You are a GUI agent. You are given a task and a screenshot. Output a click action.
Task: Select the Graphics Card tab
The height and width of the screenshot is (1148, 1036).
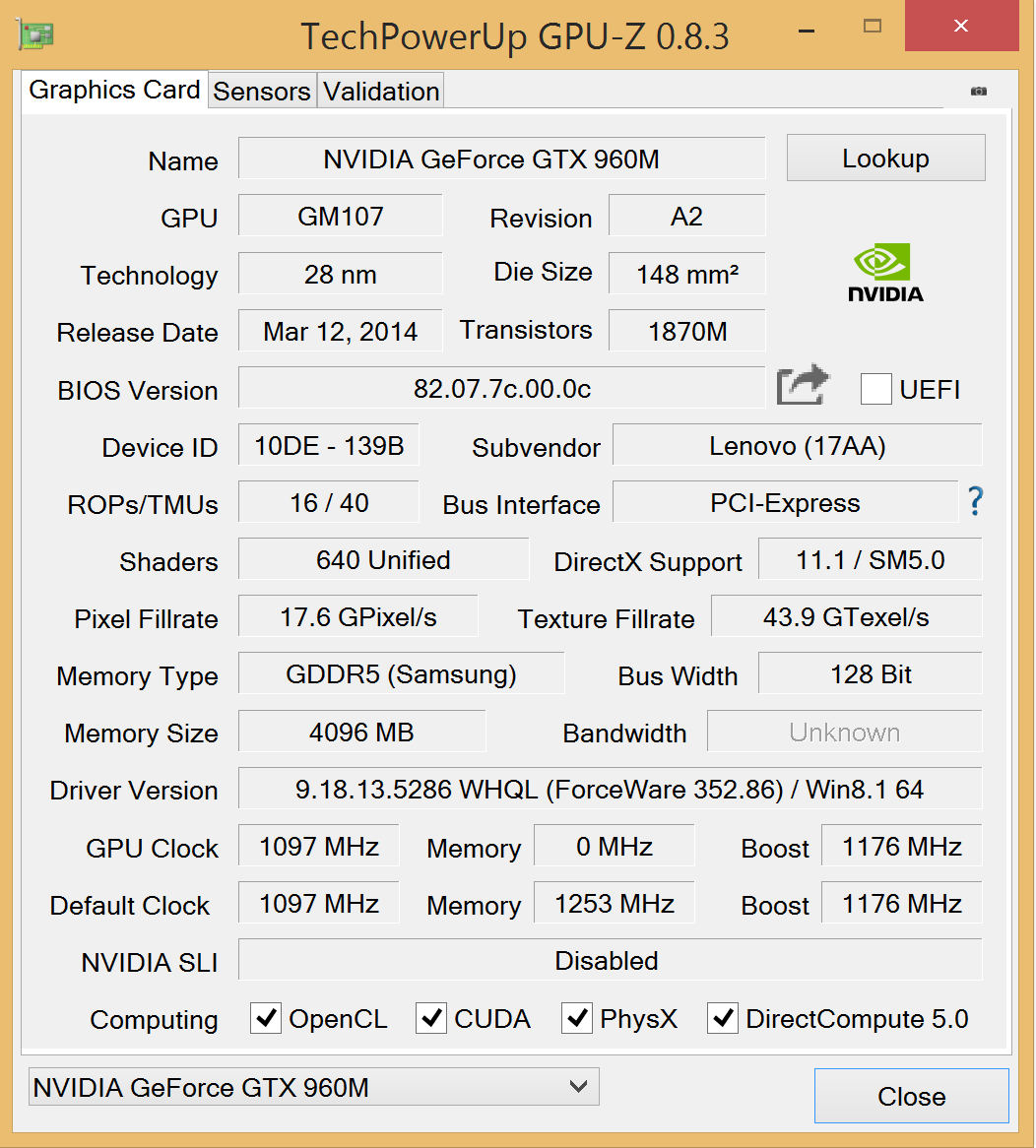point(114,90)
